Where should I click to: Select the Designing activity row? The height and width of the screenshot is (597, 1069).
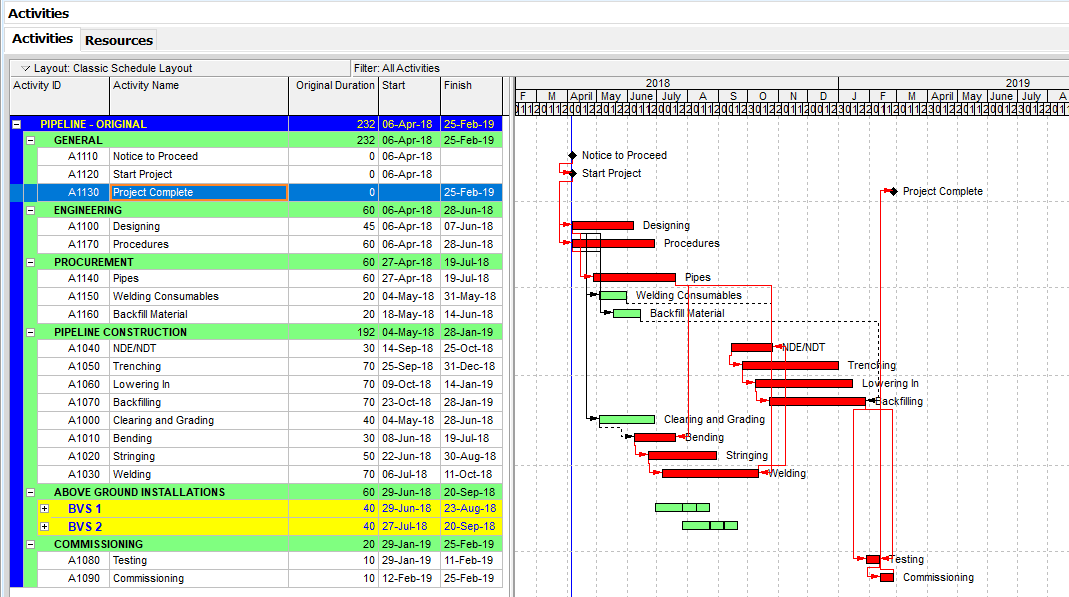[269, 226]
